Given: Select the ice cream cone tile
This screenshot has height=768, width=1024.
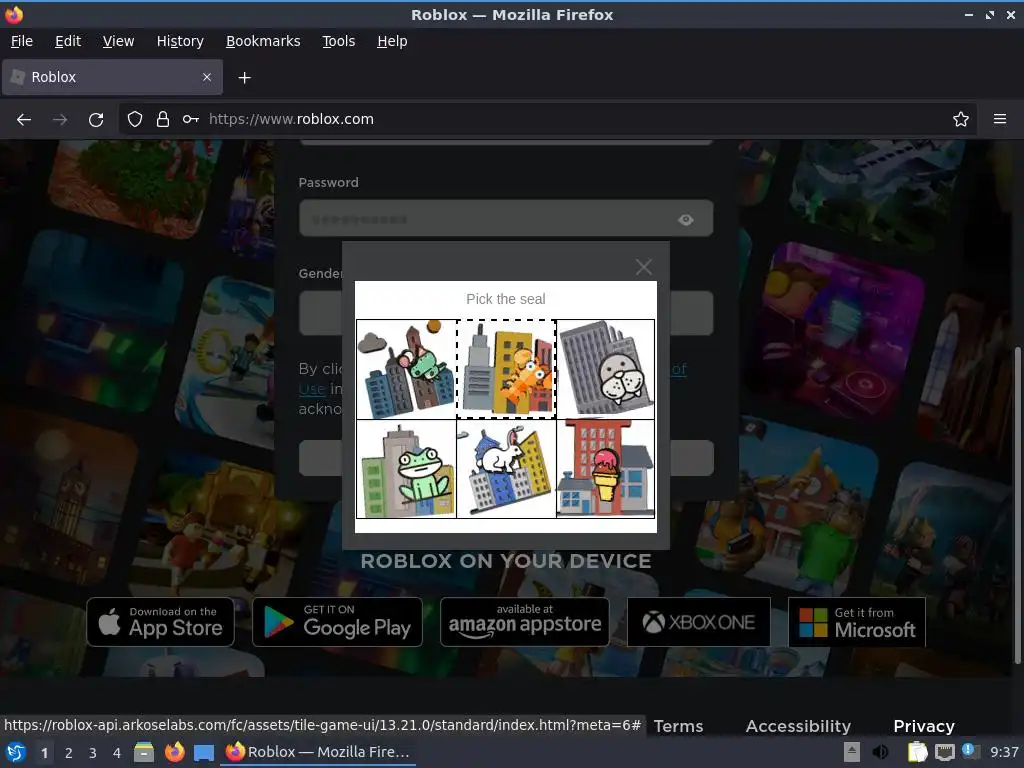Looking at the screenshot, I should coord(605,469).
